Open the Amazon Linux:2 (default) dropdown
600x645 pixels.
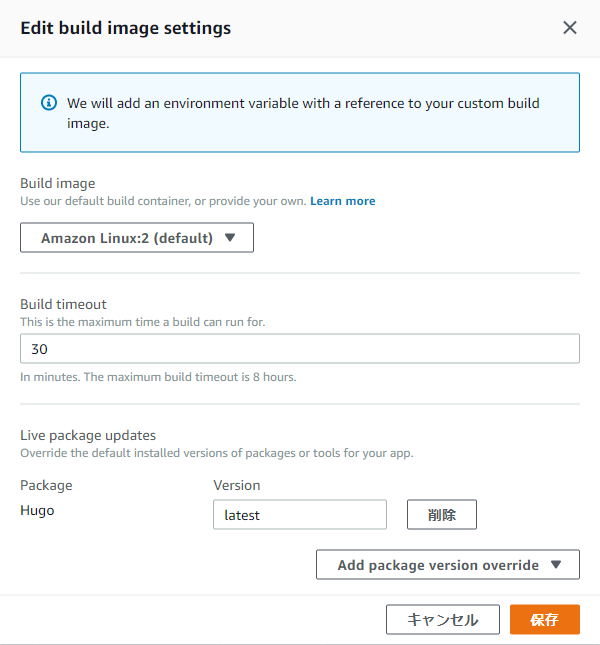(x=137, y=237)
